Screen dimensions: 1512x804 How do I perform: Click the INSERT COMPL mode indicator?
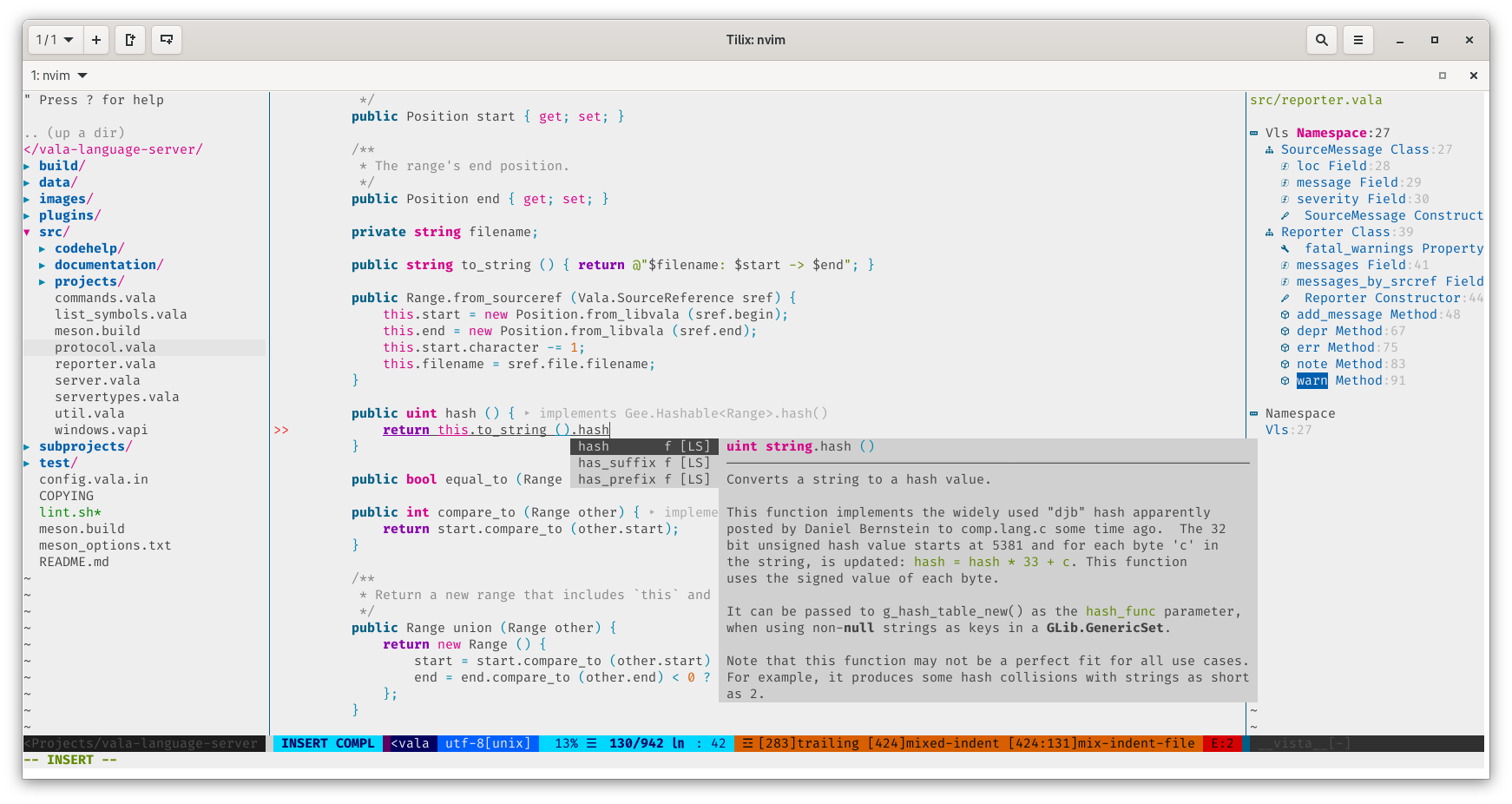click(x=327, y=743)
